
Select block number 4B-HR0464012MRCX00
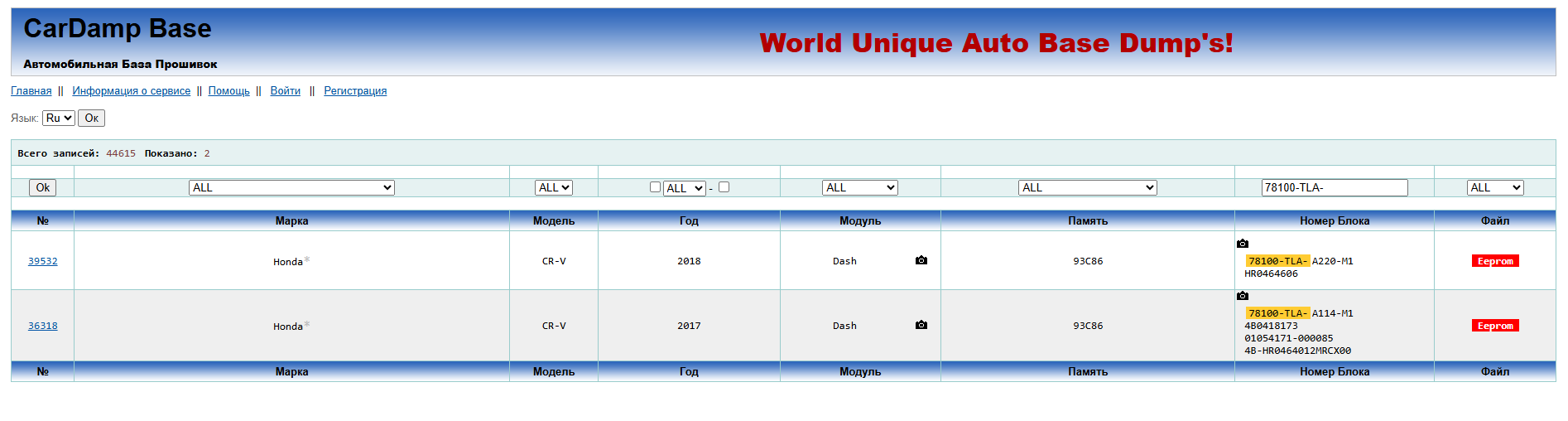1297,351
